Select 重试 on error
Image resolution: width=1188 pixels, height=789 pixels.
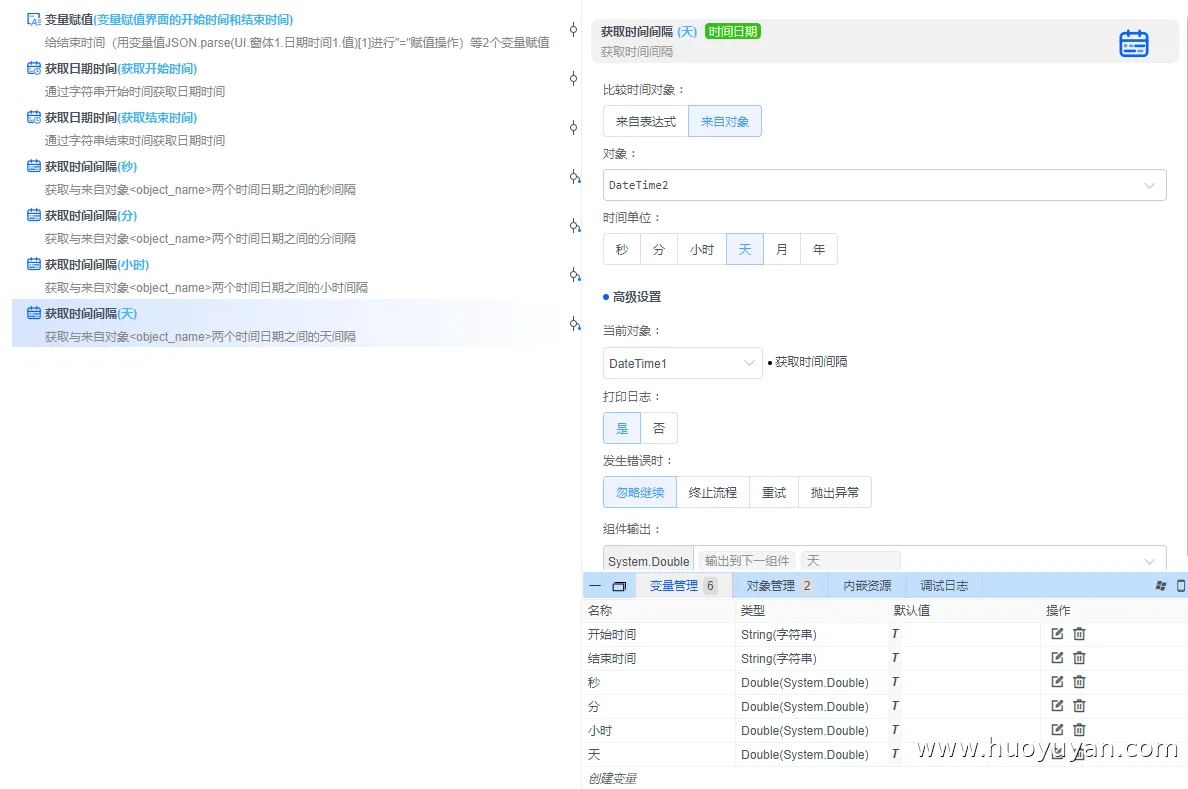tap(774, 493)
